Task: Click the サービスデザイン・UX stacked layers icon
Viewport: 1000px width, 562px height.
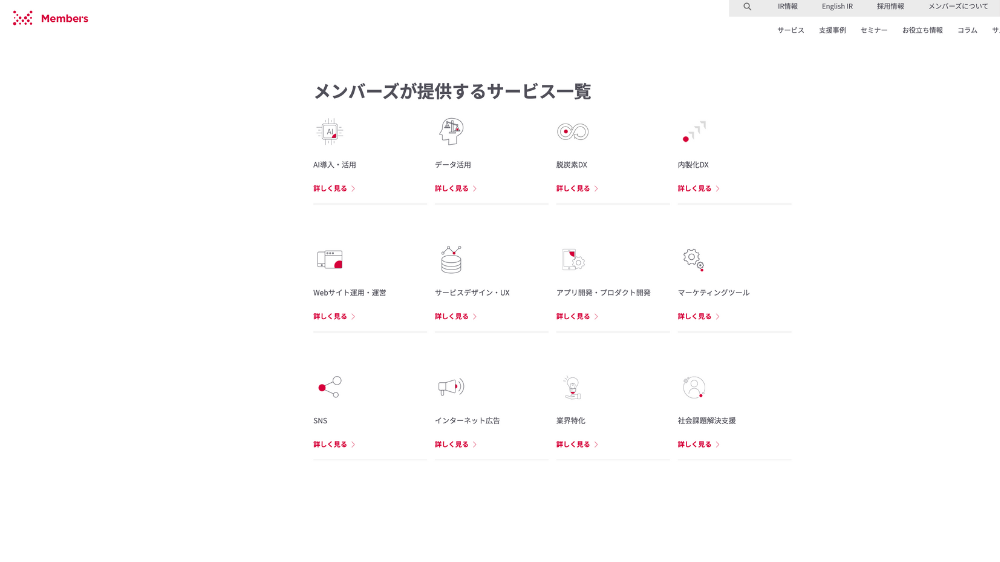Action: [451, 260]
